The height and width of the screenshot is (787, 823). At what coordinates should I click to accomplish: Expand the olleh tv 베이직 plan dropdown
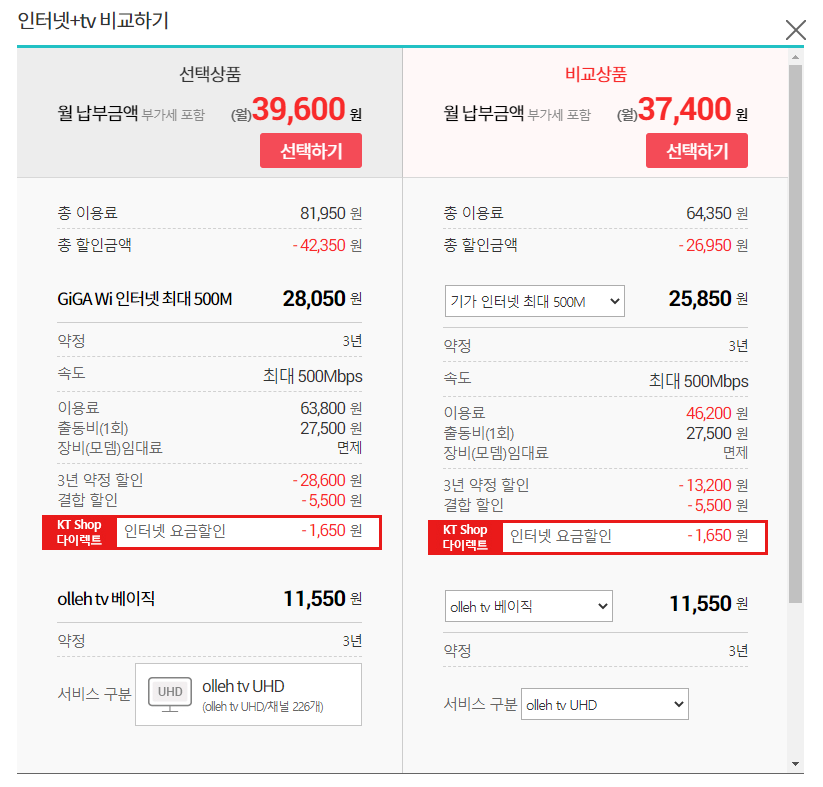[528, 606]
